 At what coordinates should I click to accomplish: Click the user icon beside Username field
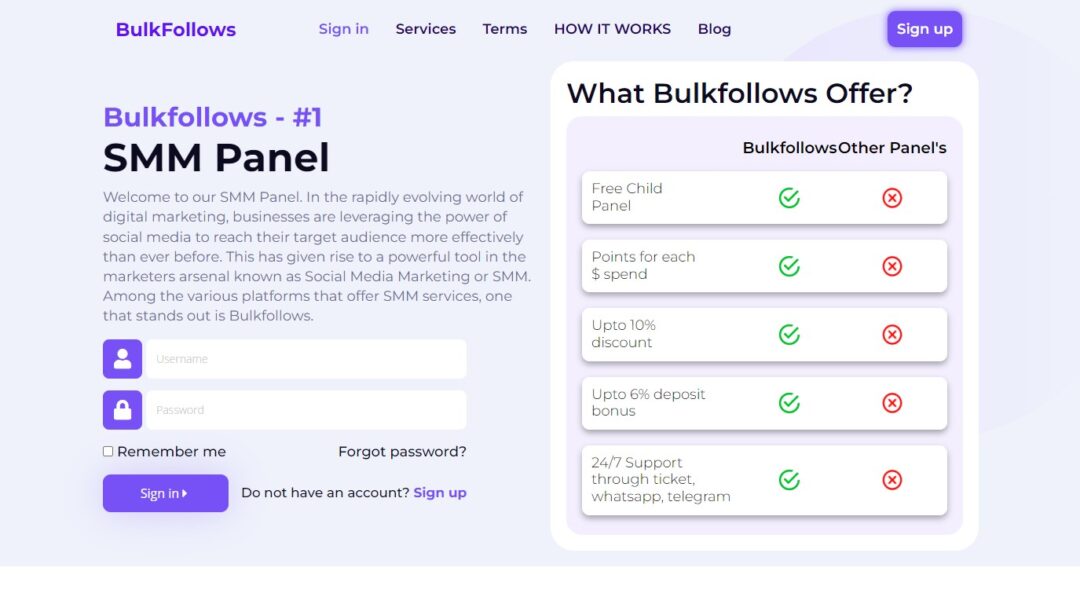(122, 359)
